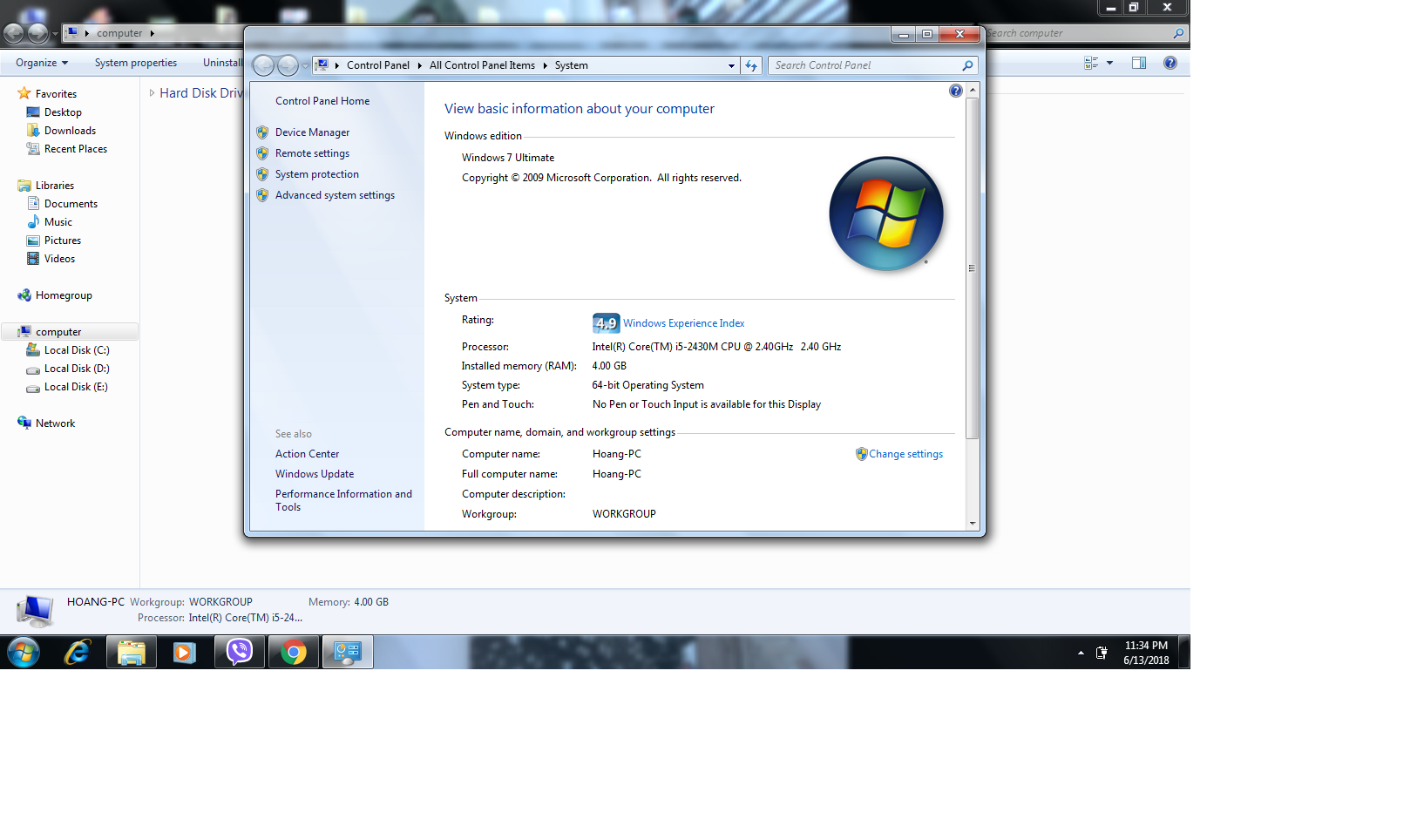
Task: Select Local Disk (D:) in navigation tree
Action: [x=77, y=369]
